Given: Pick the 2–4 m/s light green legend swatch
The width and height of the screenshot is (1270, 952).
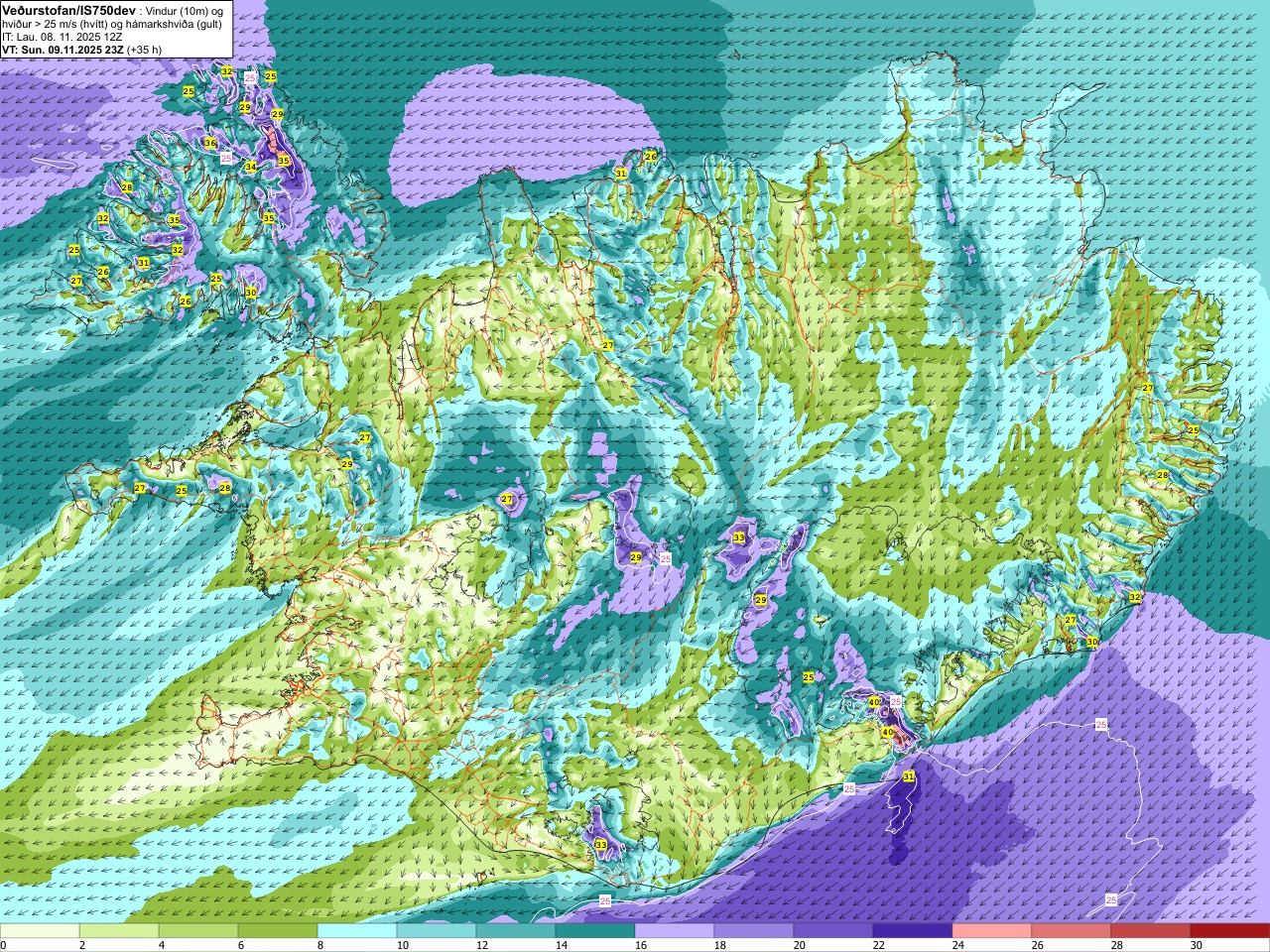Looking at the screenshot, I should click(x=119, y=931).
